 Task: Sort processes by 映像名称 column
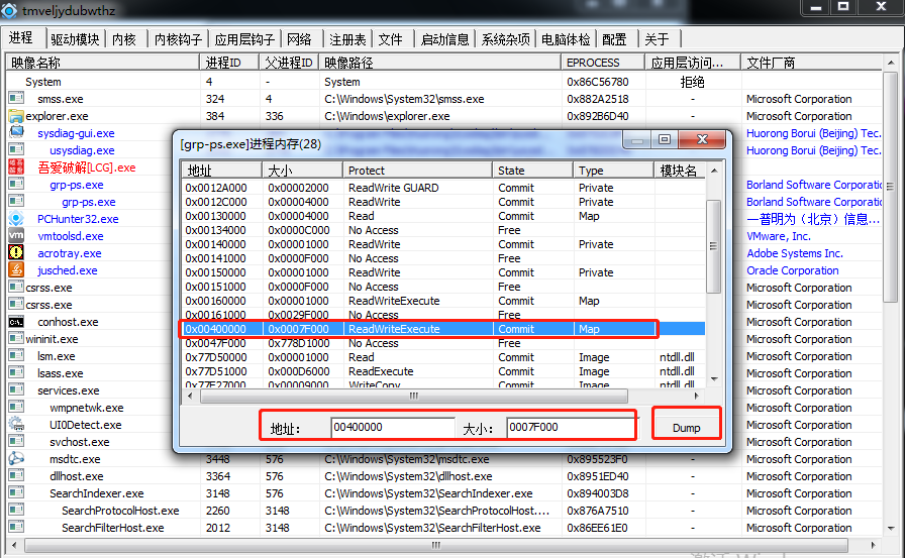(x=103, y=62)
